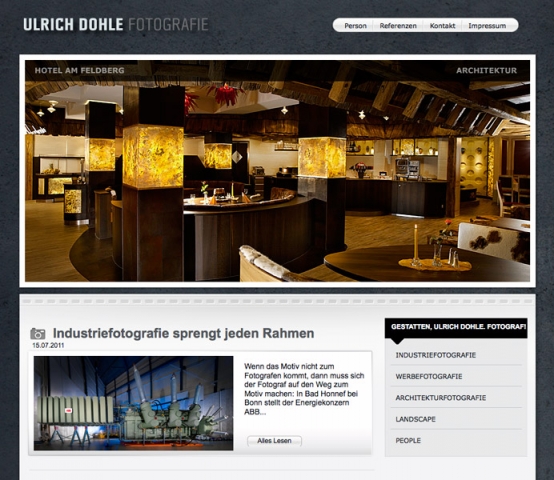Click the camera icon beside the article headline

(38, 333)
